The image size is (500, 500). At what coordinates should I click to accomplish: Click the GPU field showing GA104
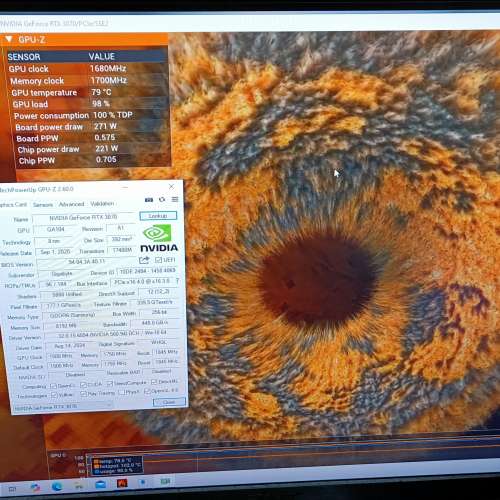point(55,229)
